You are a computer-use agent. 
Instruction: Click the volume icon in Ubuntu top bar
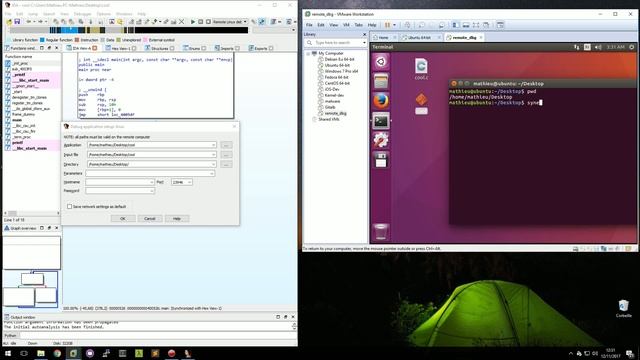598,47
